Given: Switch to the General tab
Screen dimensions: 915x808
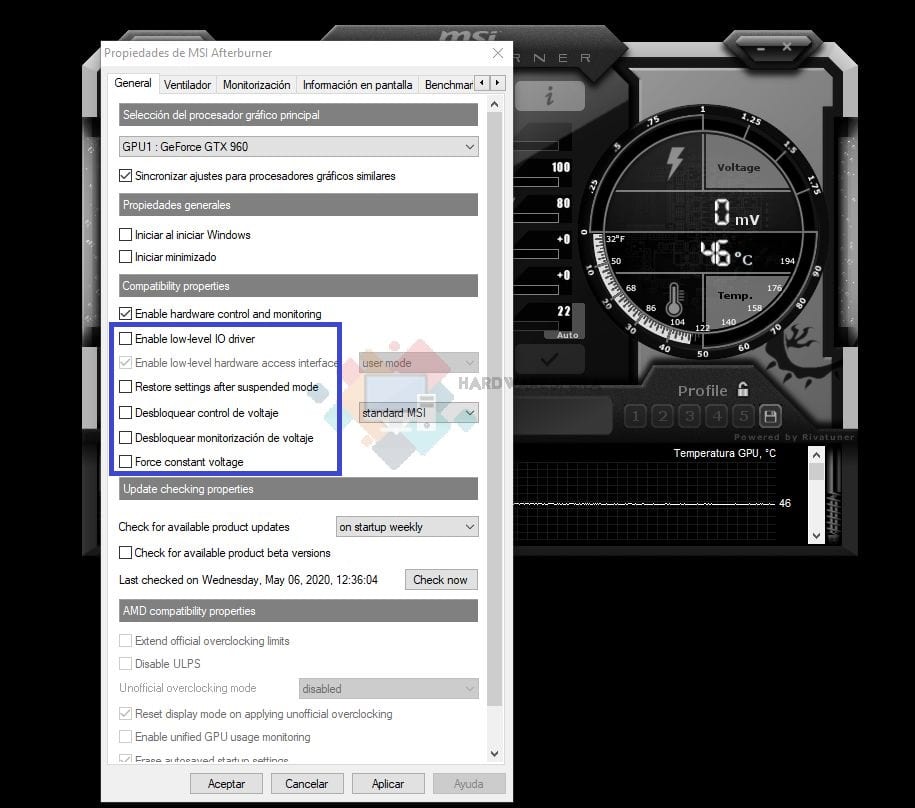Looking at the screenshot, I should point(133,83).
